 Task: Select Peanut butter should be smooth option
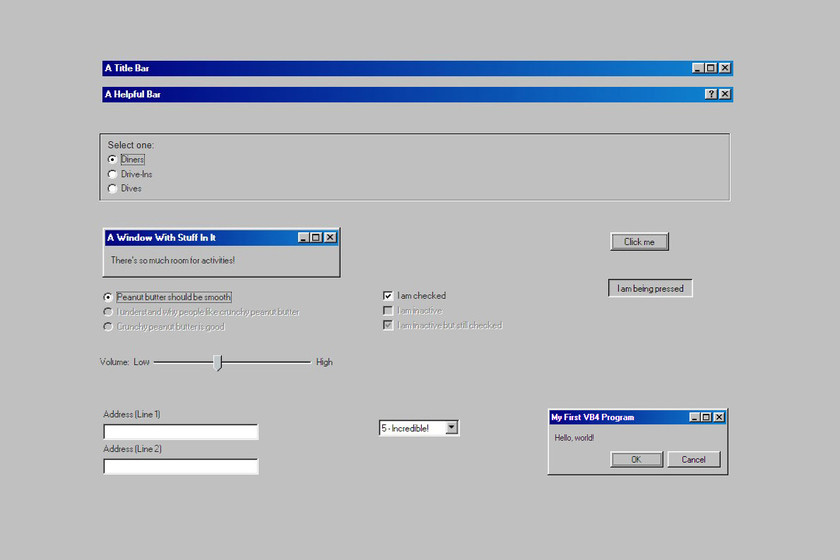[108, 297]
